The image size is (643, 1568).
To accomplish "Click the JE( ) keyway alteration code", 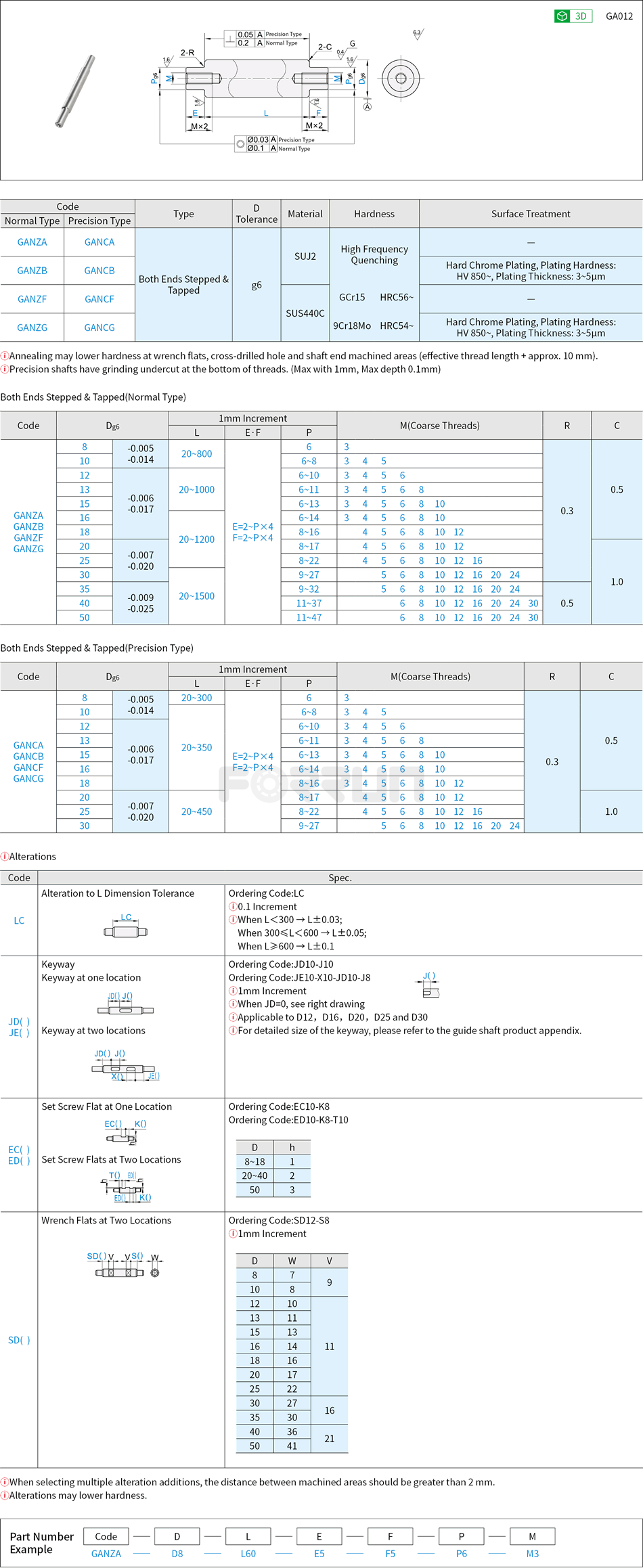I will 19,1033.
